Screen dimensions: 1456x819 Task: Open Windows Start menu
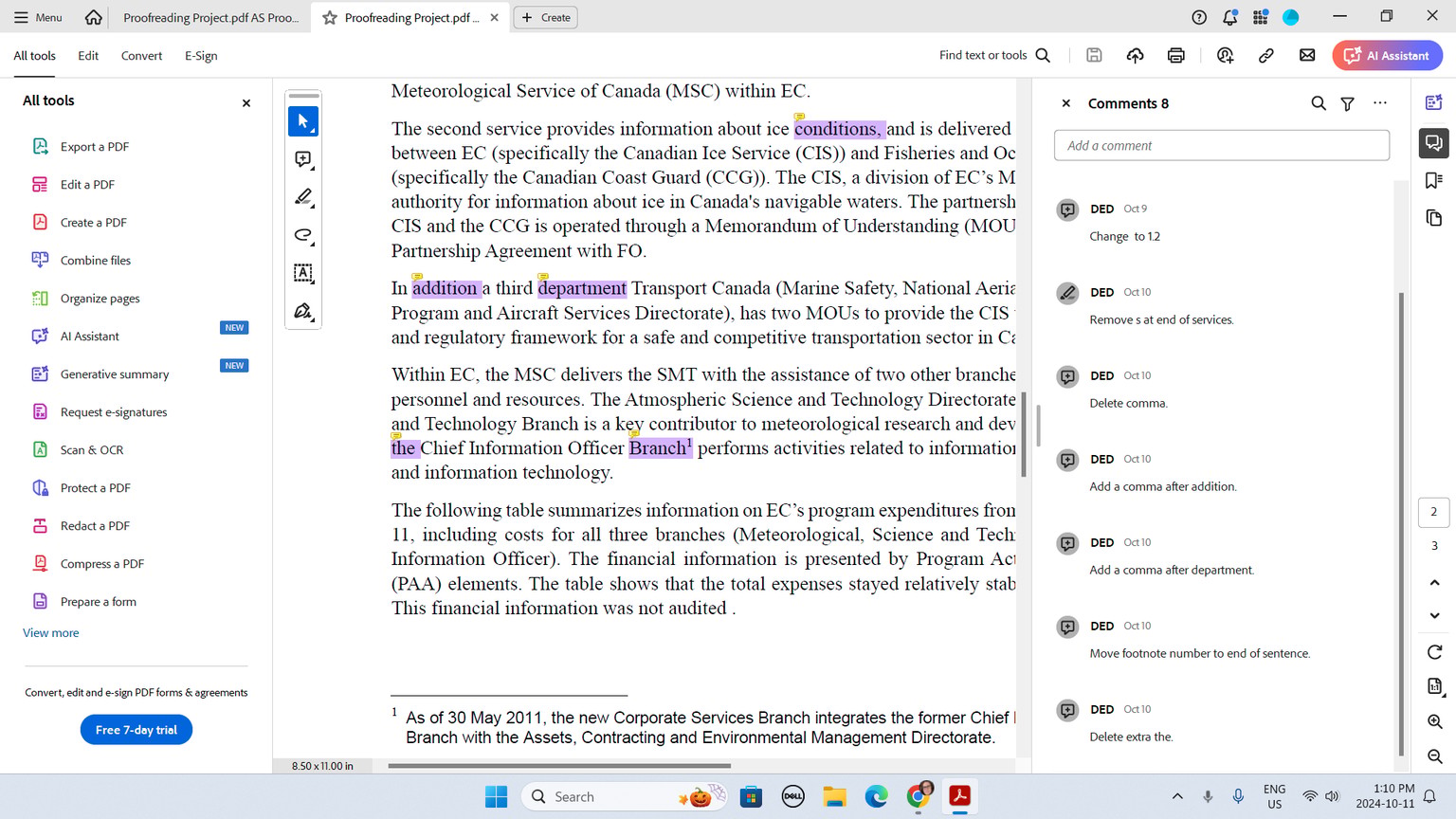coord(496,796)
